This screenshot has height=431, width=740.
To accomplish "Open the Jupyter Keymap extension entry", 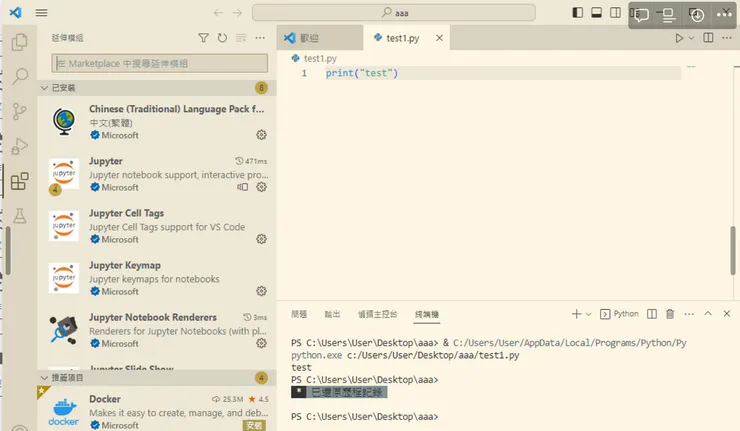I will click(157, 278).
